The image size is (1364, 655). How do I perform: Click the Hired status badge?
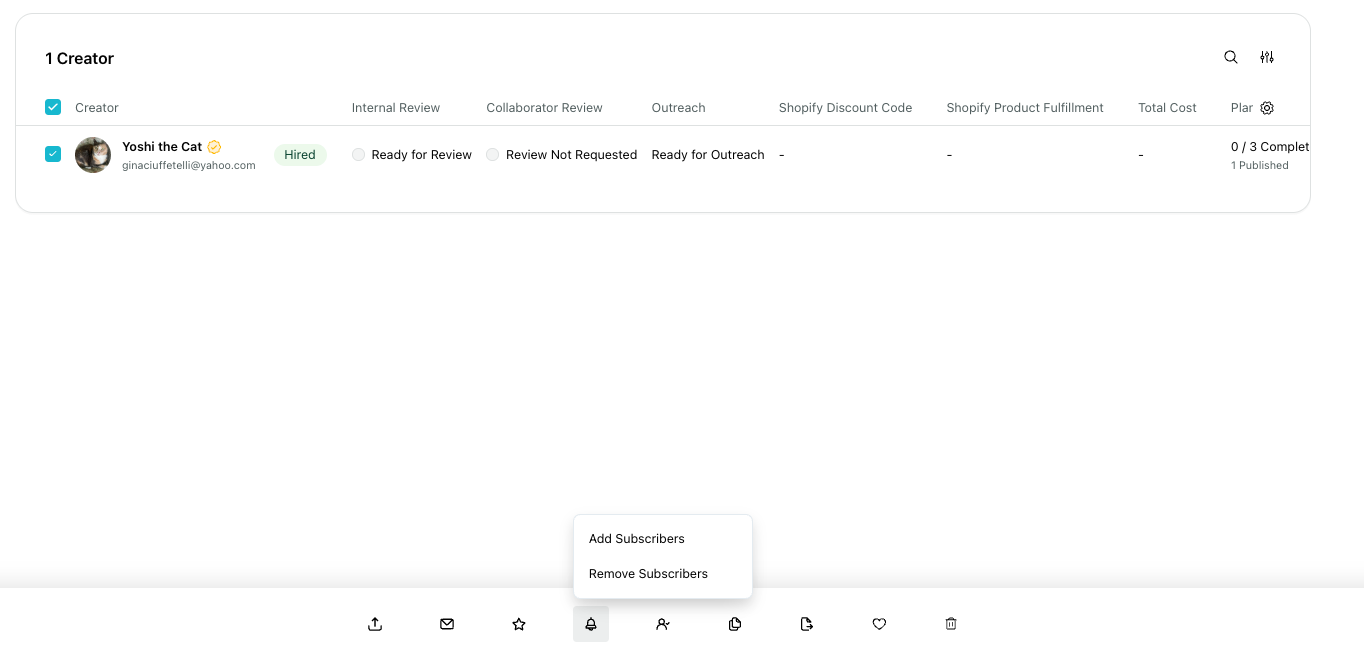point(300,155)
